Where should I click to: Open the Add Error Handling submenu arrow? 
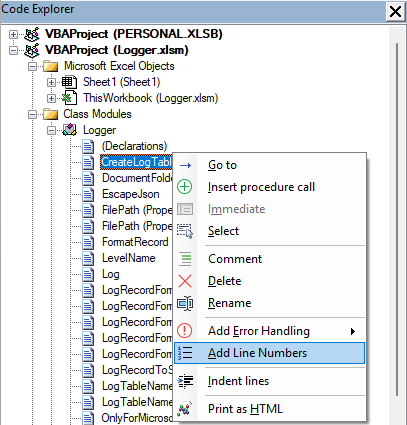[353, 331]
